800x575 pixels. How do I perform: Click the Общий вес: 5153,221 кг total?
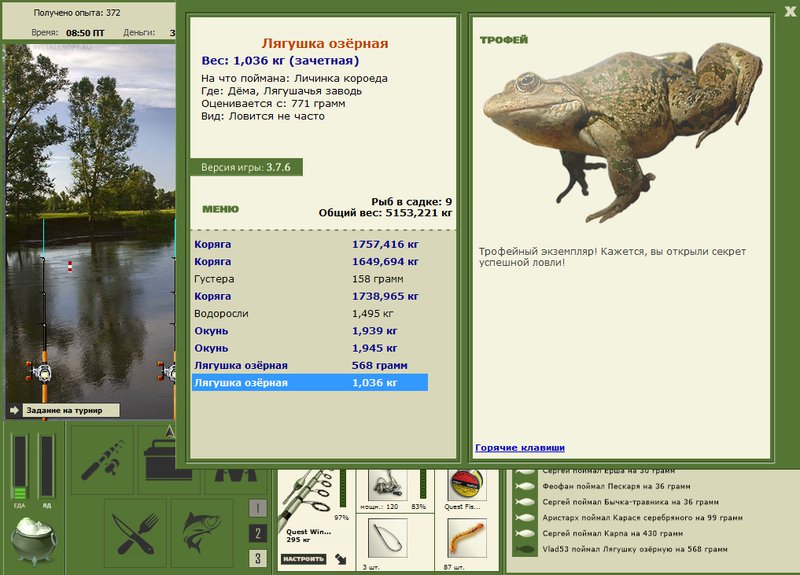(x=385, y=213)
